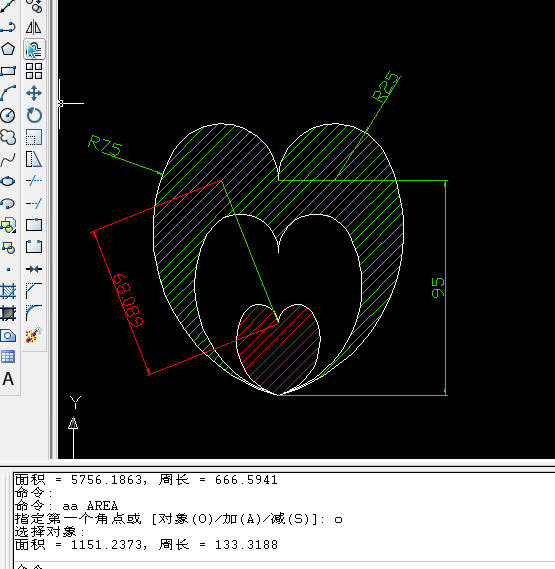Select the Ellipse draw tool
The height and width of the screenshot is (569, 555).
pos(8,181)
